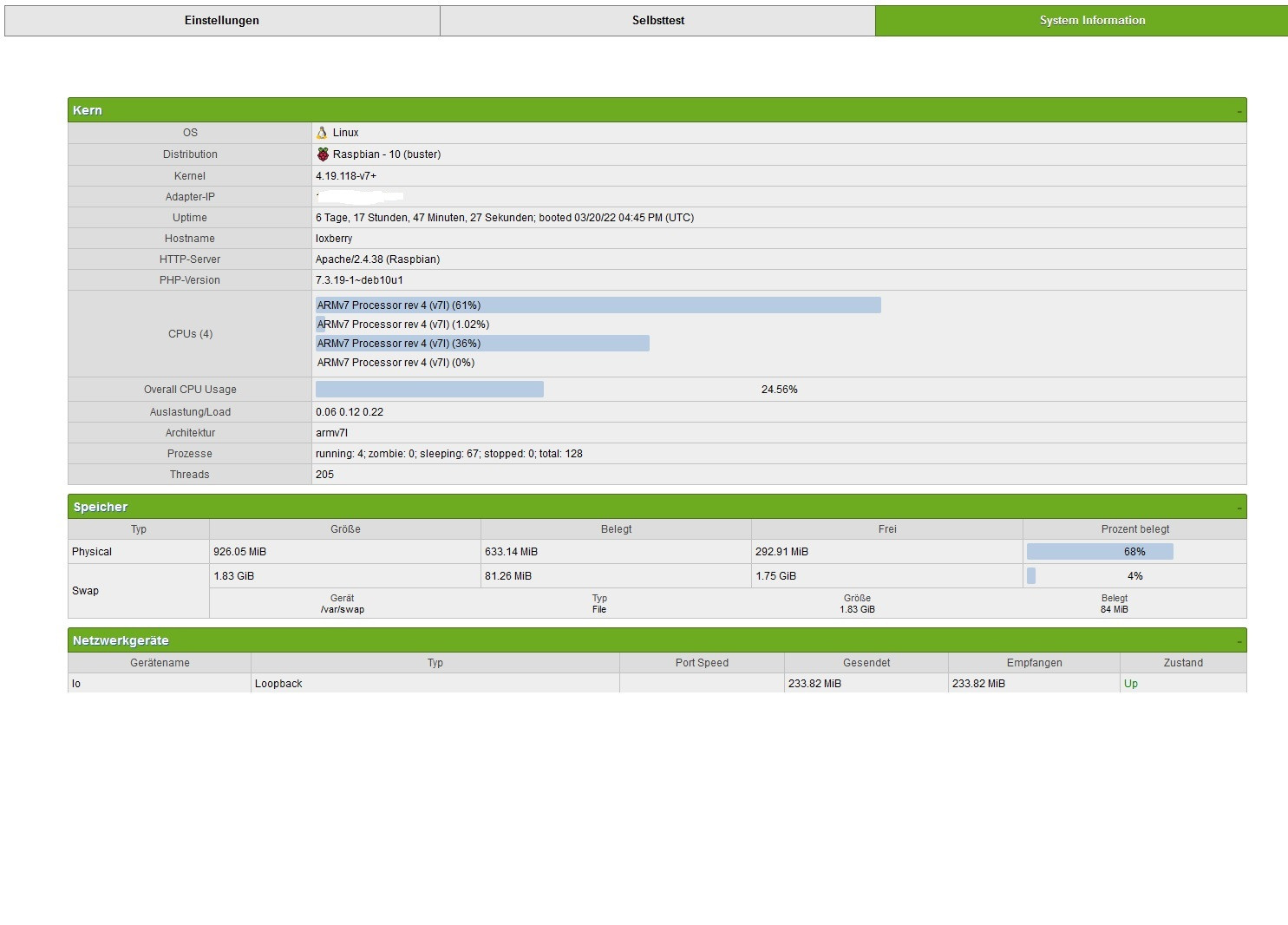Click the Prozent belegt column header
Image resolution: width=1288 pixels, height=925 pixels.
[1134, 529]
